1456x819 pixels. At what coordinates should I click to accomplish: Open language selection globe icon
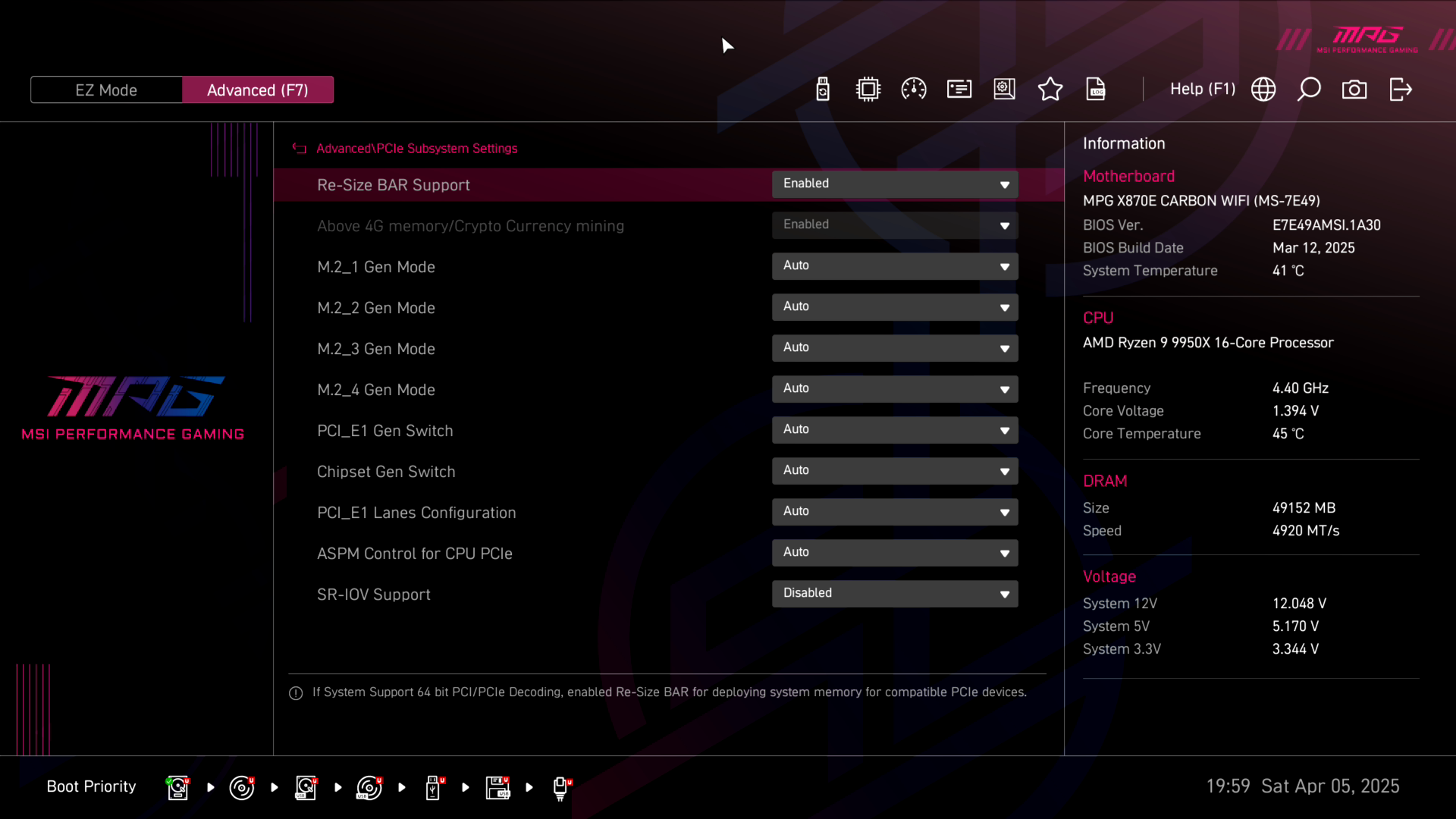pos(1263,89)
